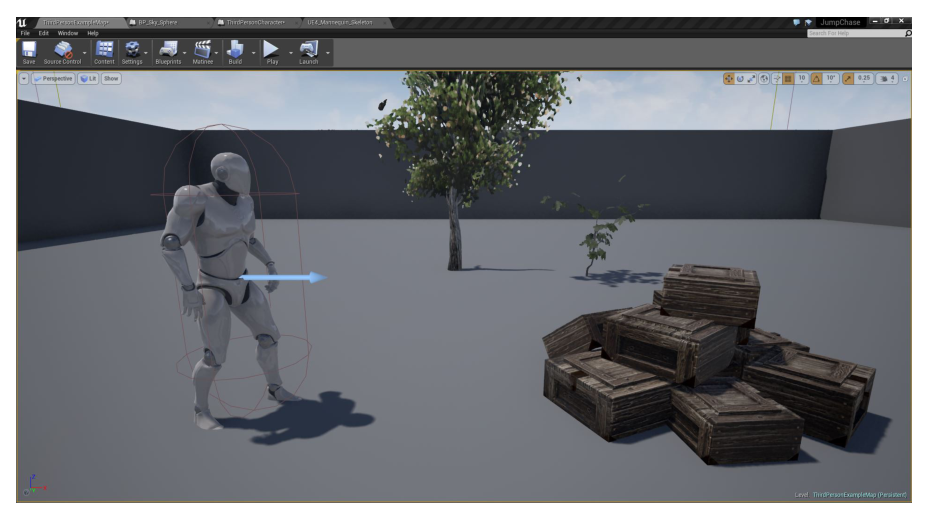Toggle rotation snap angle icon
Screen dimensions: 929x520
[816, 79]
